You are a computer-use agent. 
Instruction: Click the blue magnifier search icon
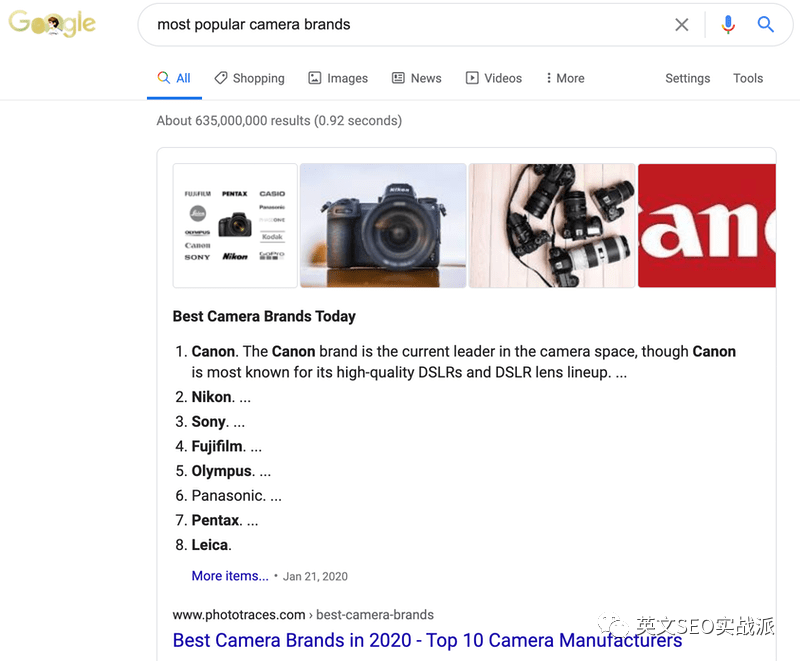pos(765,24)
